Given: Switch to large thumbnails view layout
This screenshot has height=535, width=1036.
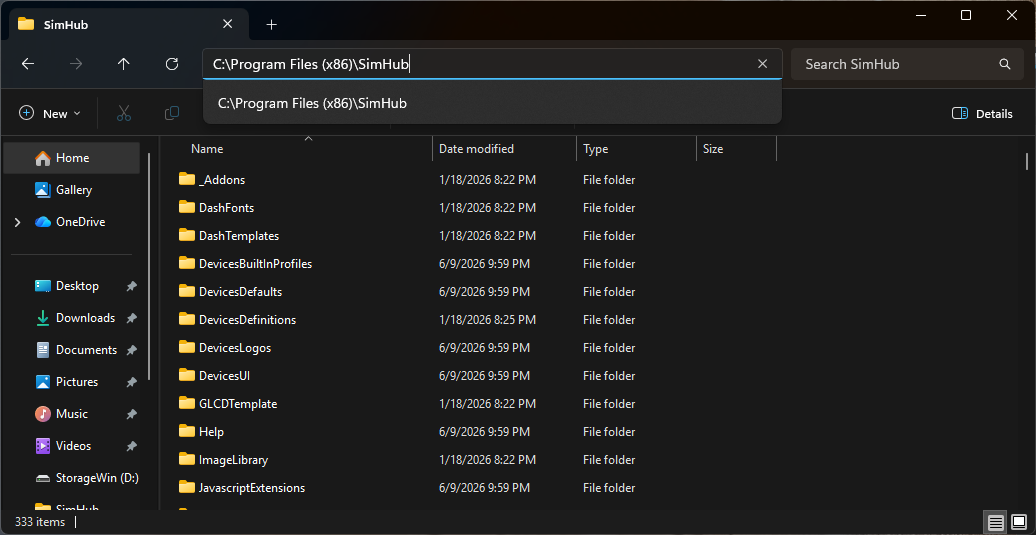Looking at the screenshot, I should 1019,522.
